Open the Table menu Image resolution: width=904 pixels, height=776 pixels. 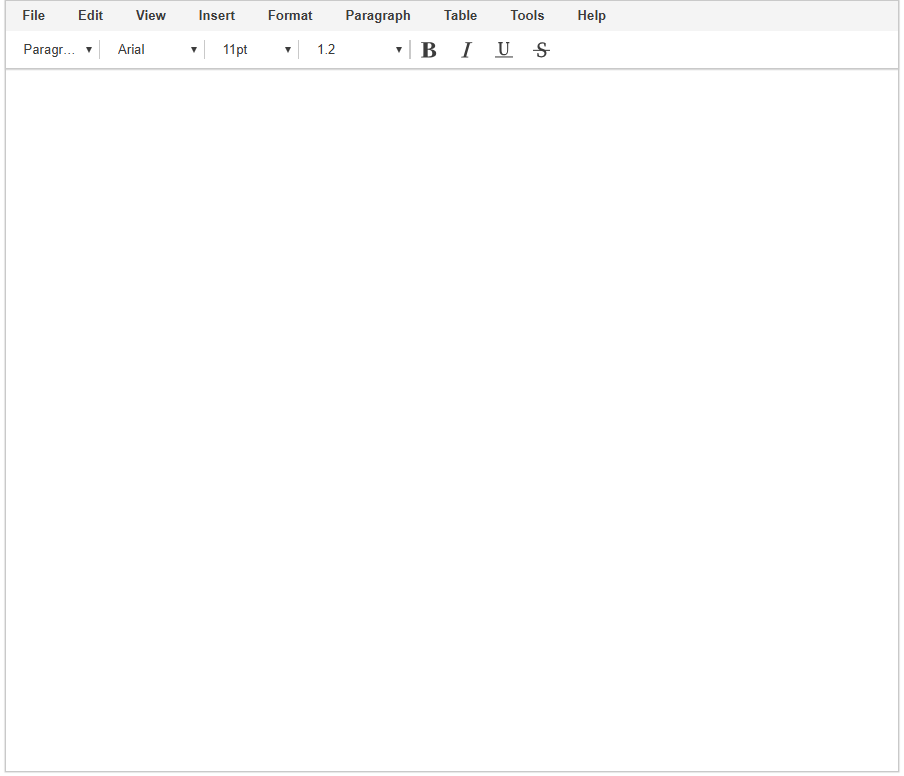point(460,16)
